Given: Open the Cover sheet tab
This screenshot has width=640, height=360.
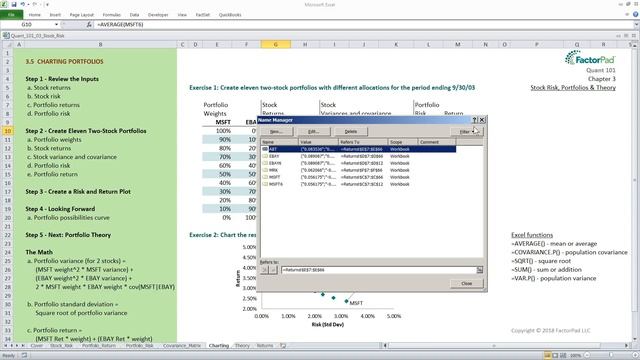Looking at the screenshot, I should point(37,346).
